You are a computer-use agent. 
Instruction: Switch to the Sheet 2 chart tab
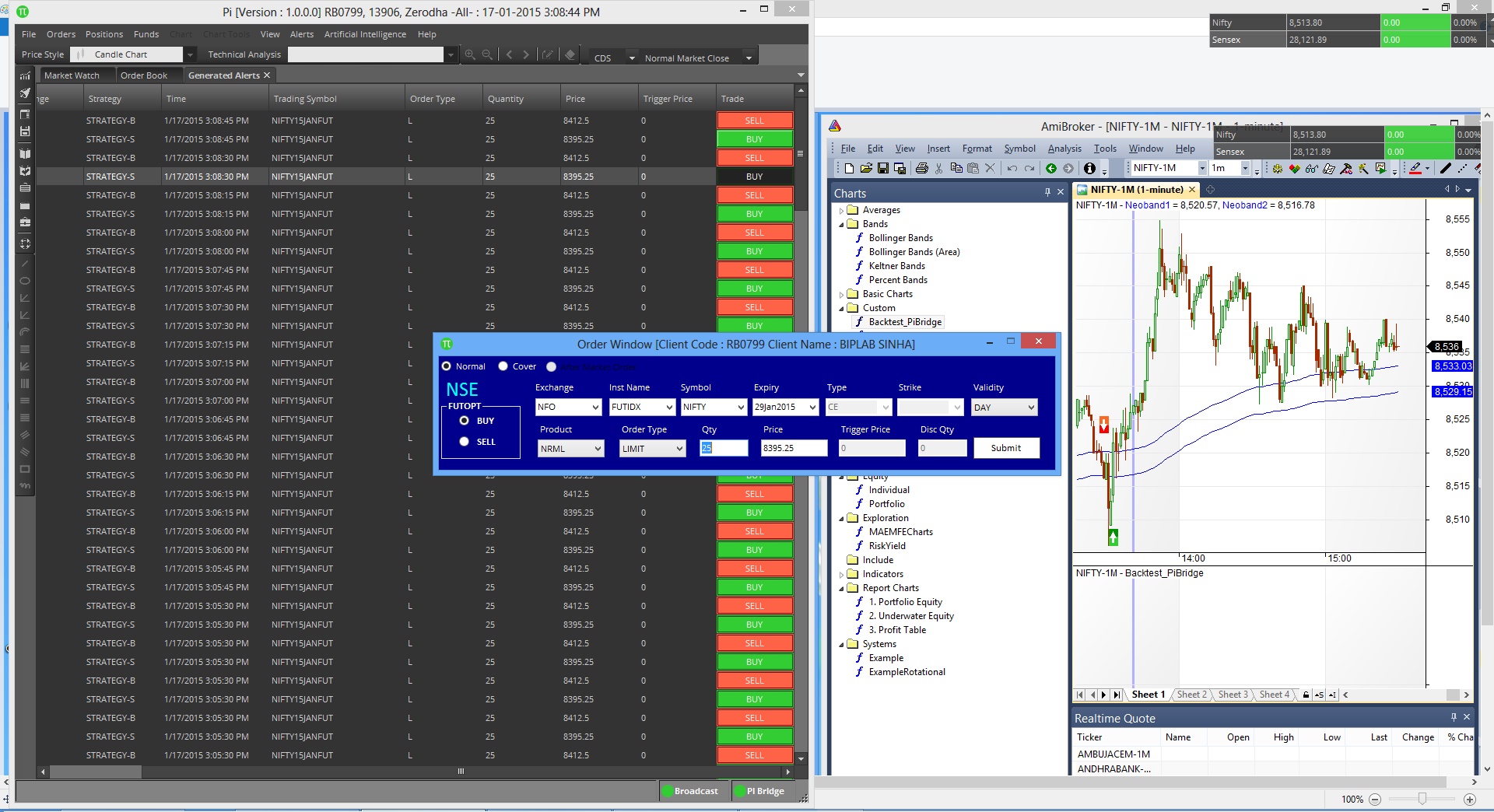[1191, 695]
